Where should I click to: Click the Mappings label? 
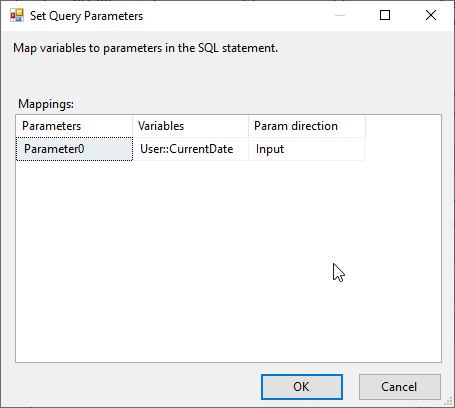click(46, 104)
